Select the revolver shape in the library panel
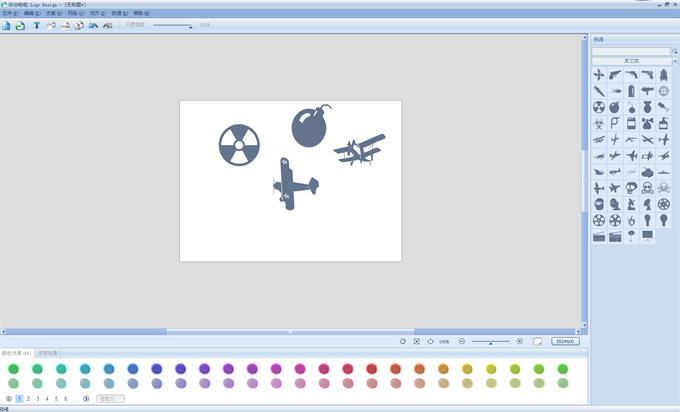The width and height of the screenshot is (680, 412). [x=615, y=75]
